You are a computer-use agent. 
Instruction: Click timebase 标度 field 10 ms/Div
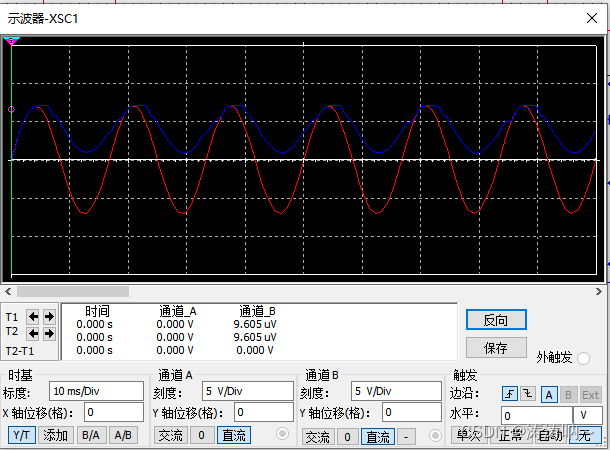[x=96, y=391]
